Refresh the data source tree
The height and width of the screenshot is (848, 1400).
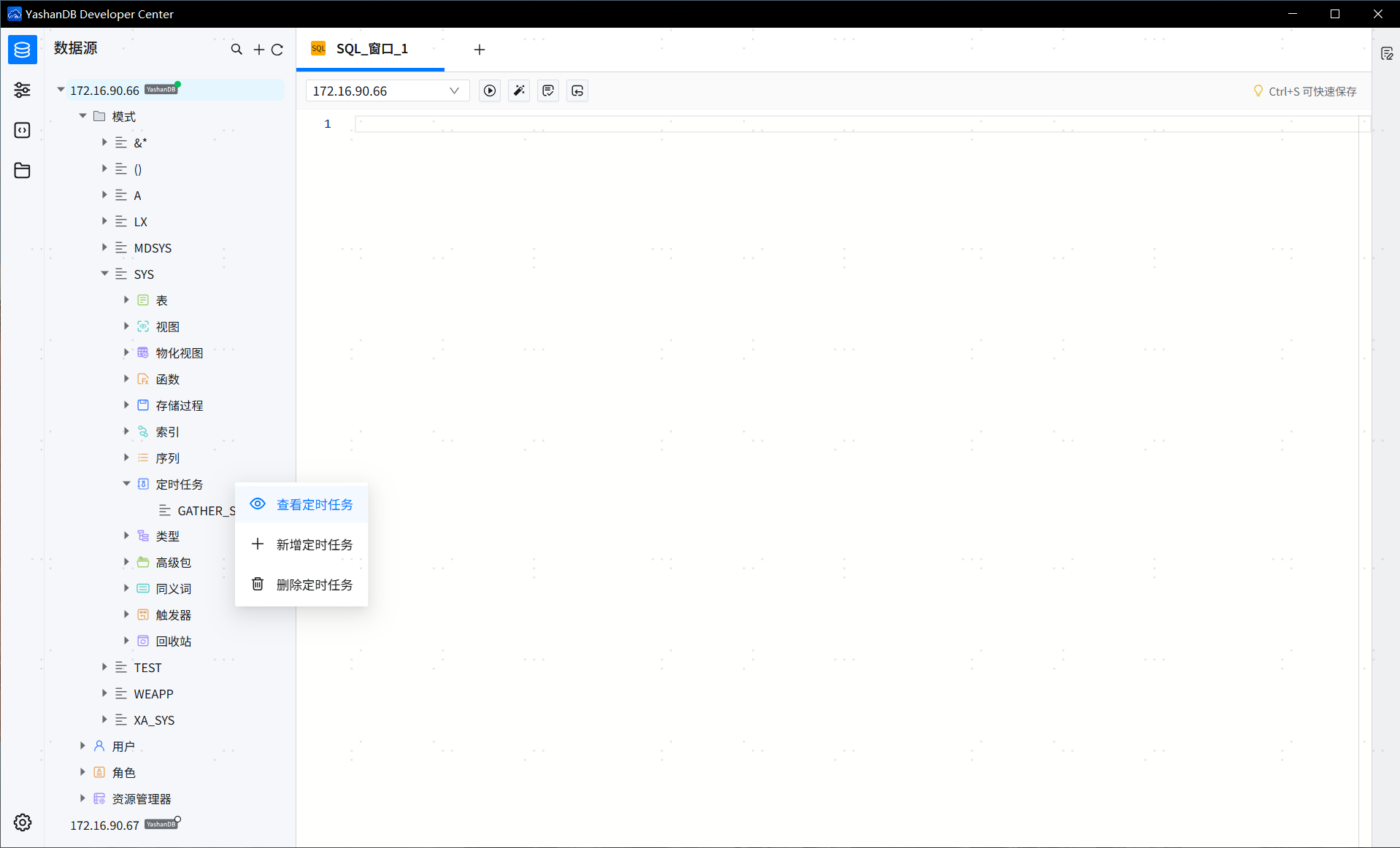point(277,50)
